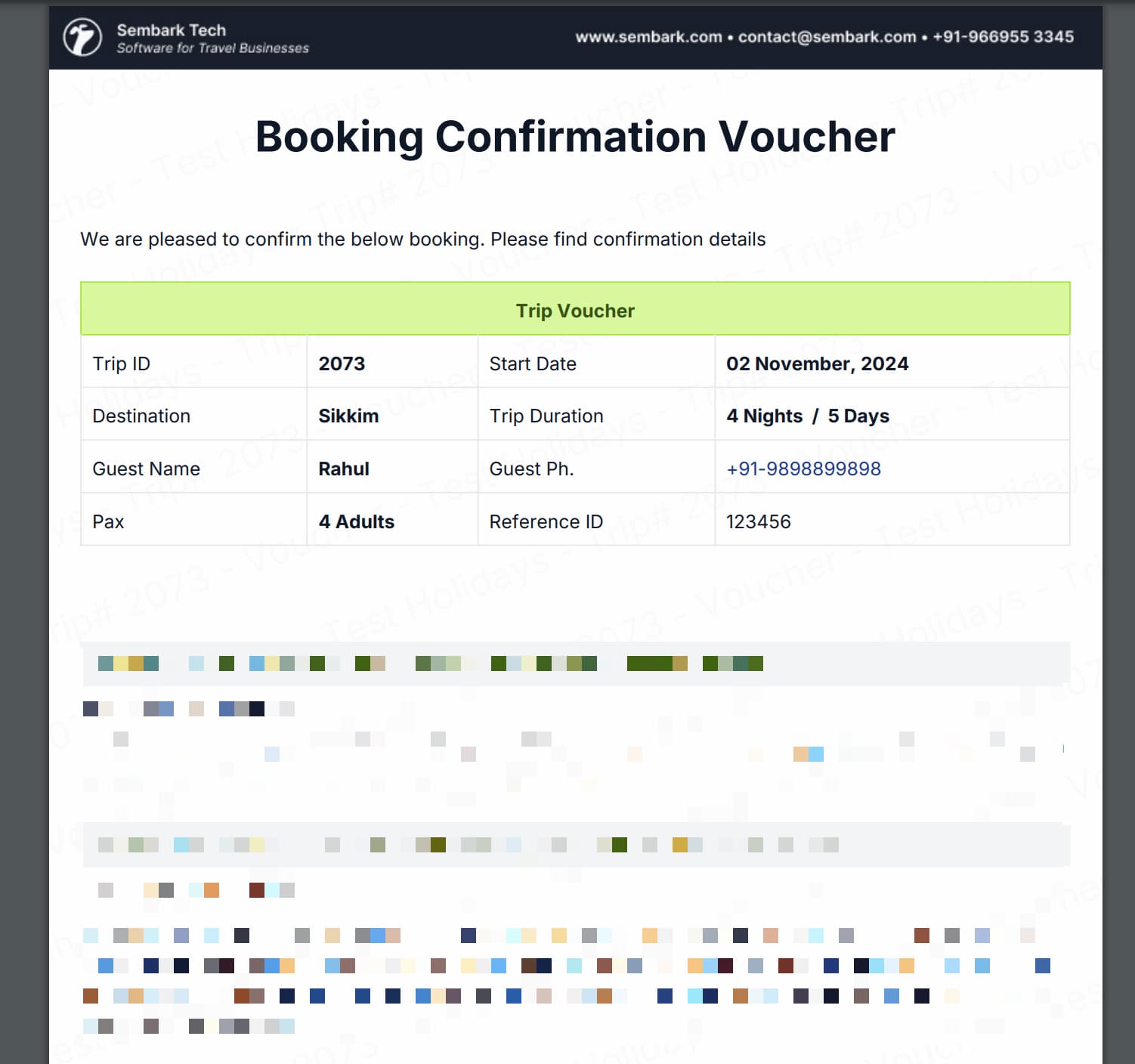1135x1064 pixels.
Task: Click the bullet separator before the phone number
Action: click(x=924, y=36)
